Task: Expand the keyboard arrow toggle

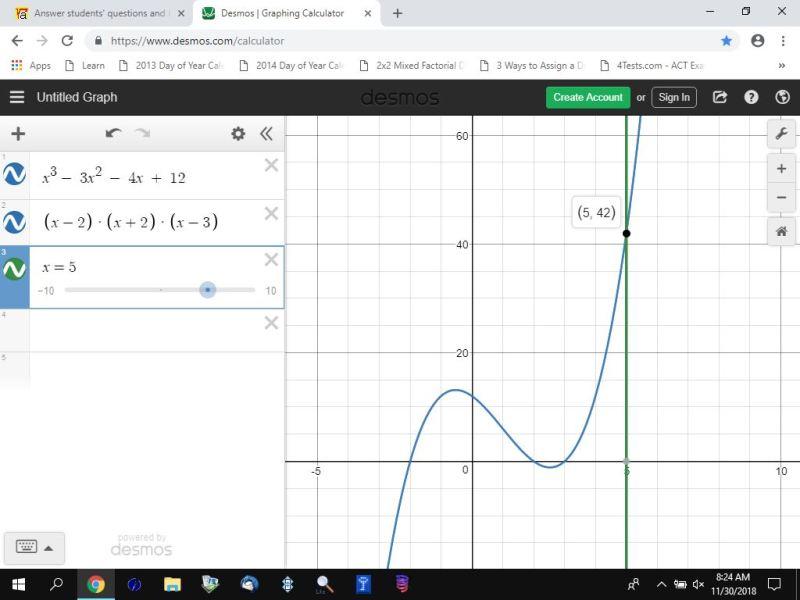Action: point(48,548)
